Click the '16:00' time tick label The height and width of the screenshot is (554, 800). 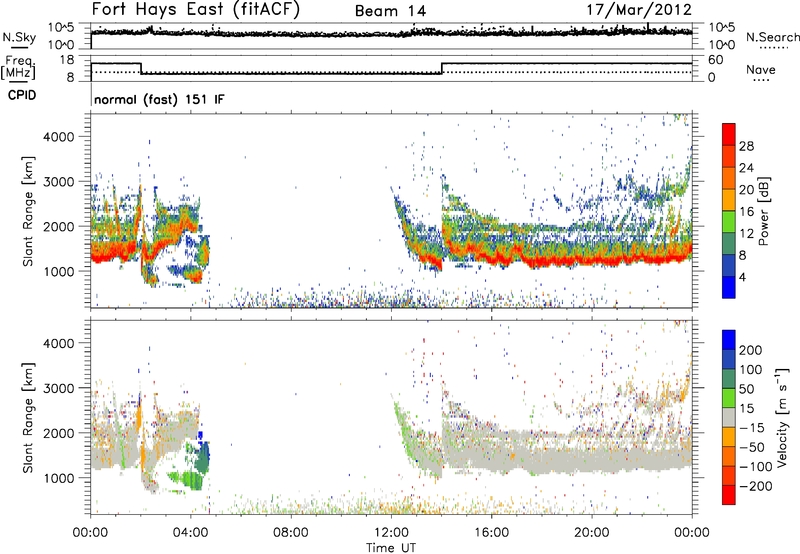491,533
